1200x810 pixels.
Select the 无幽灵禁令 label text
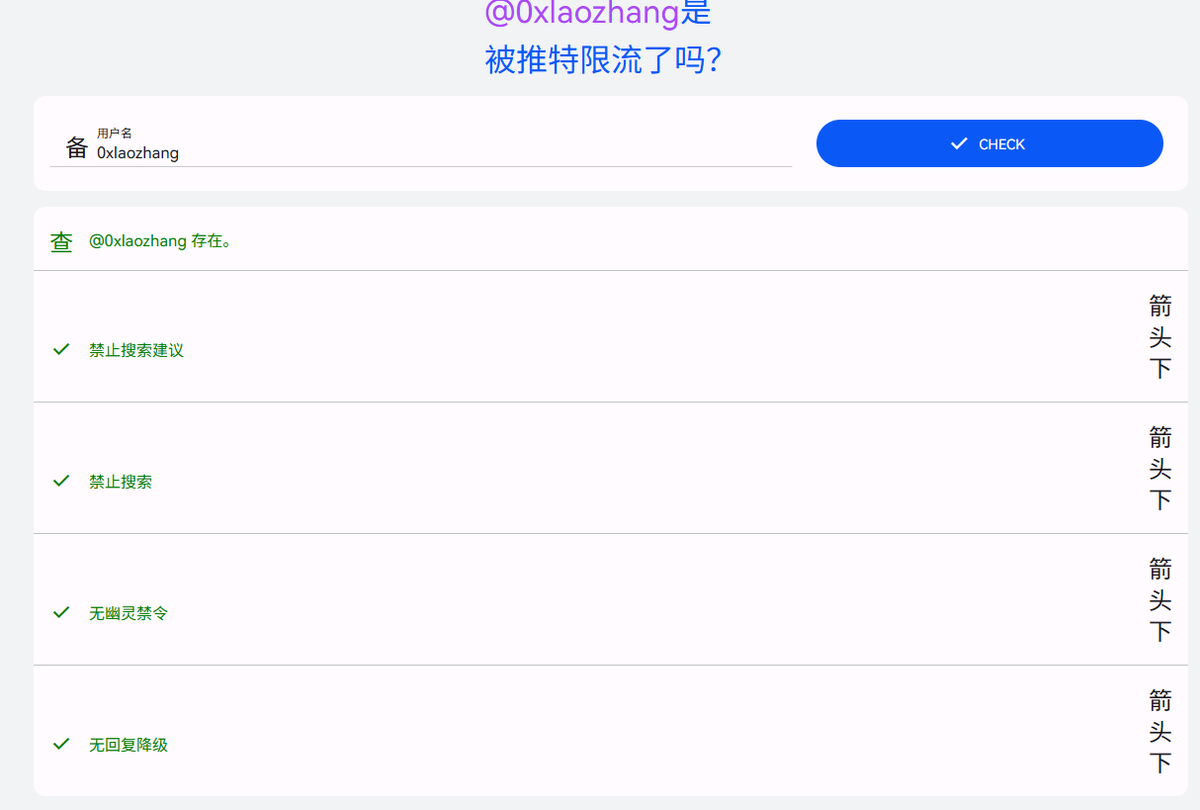point(128,613)
